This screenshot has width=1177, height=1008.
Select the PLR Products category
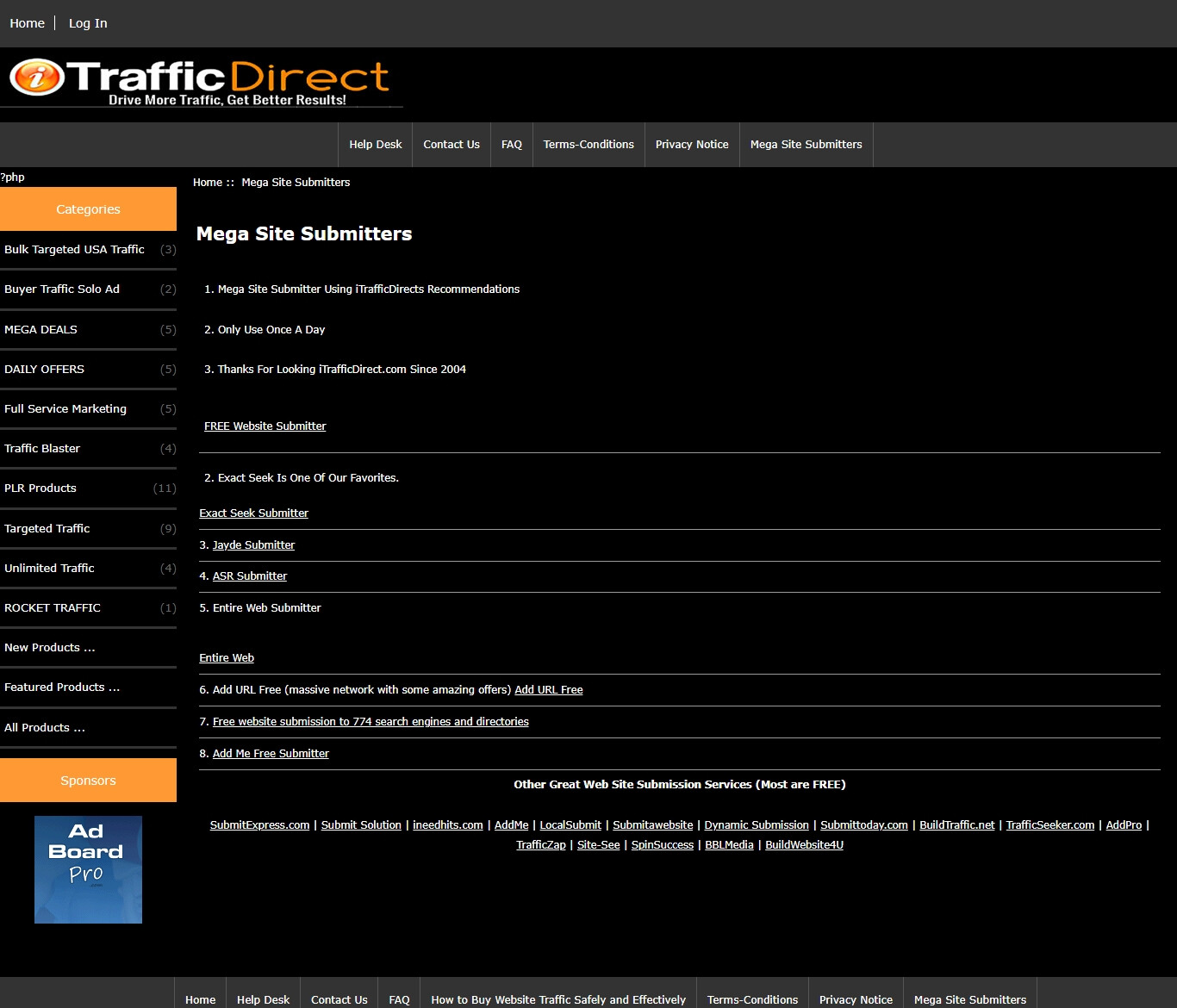pyautogui.click(x=40, y=488)
